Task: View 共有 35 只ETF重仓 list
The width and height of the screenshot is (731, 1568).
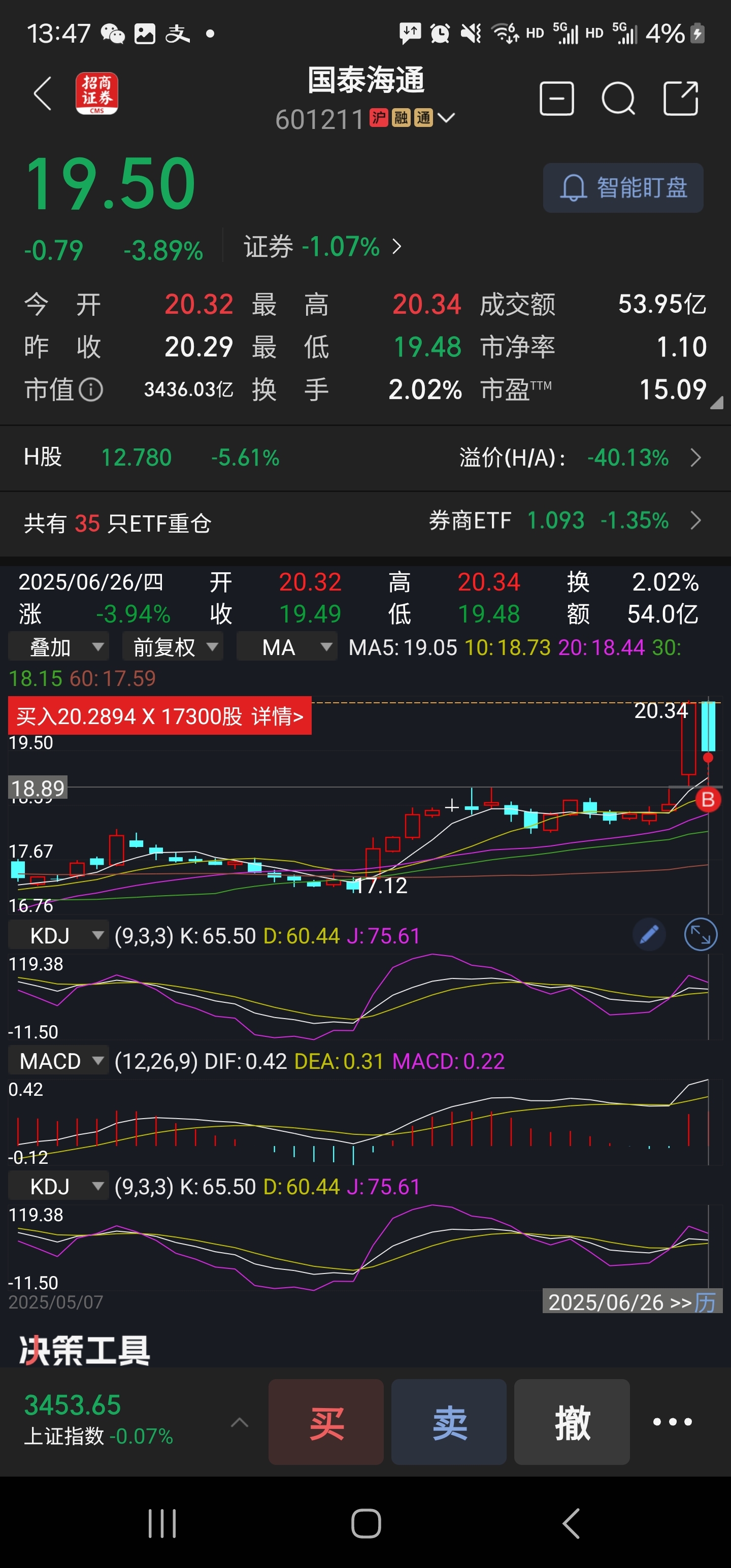Action: [x=117, y=523]
